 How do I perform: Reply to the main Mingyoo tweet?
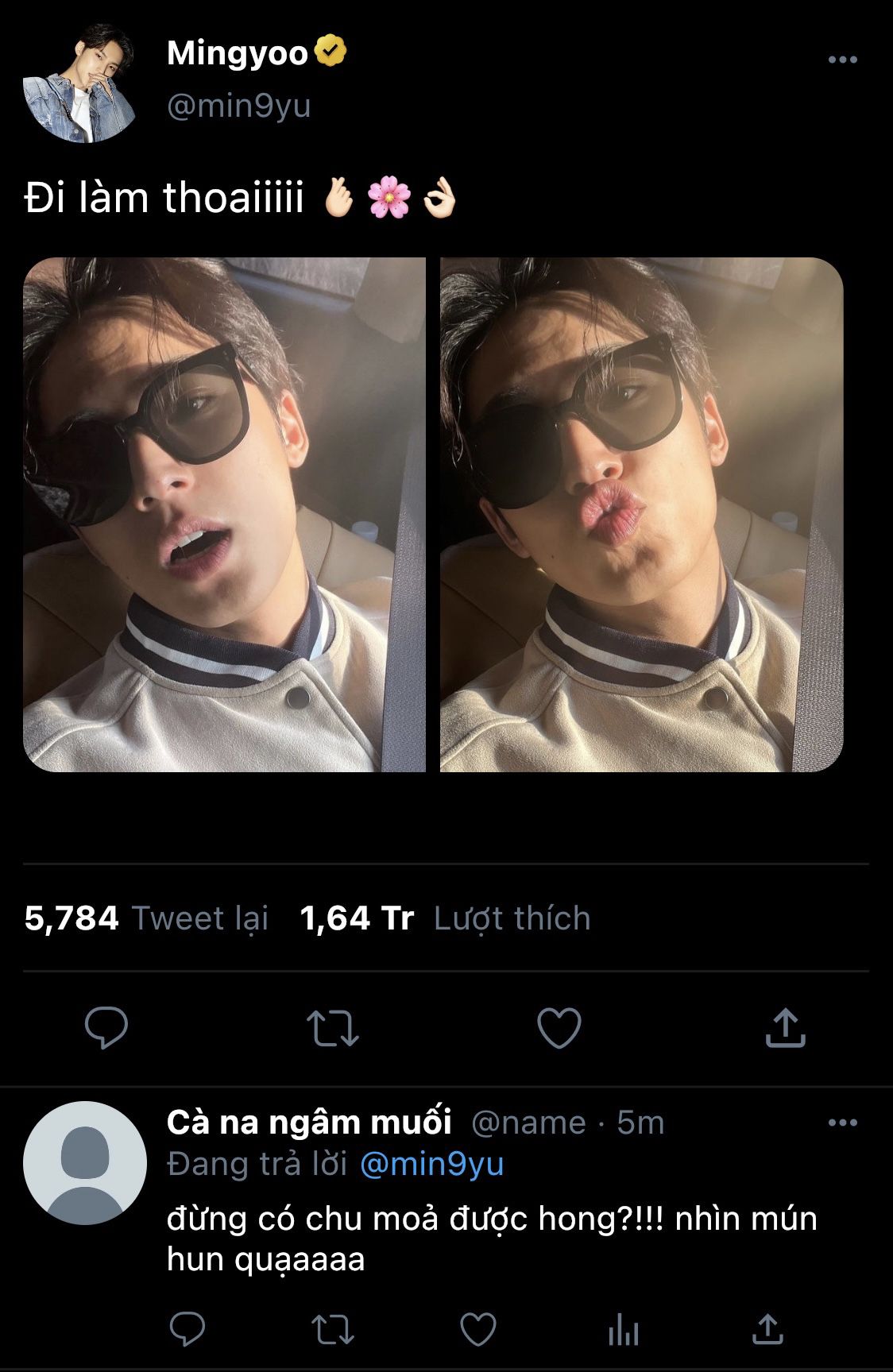click(x=106, y=1027)
